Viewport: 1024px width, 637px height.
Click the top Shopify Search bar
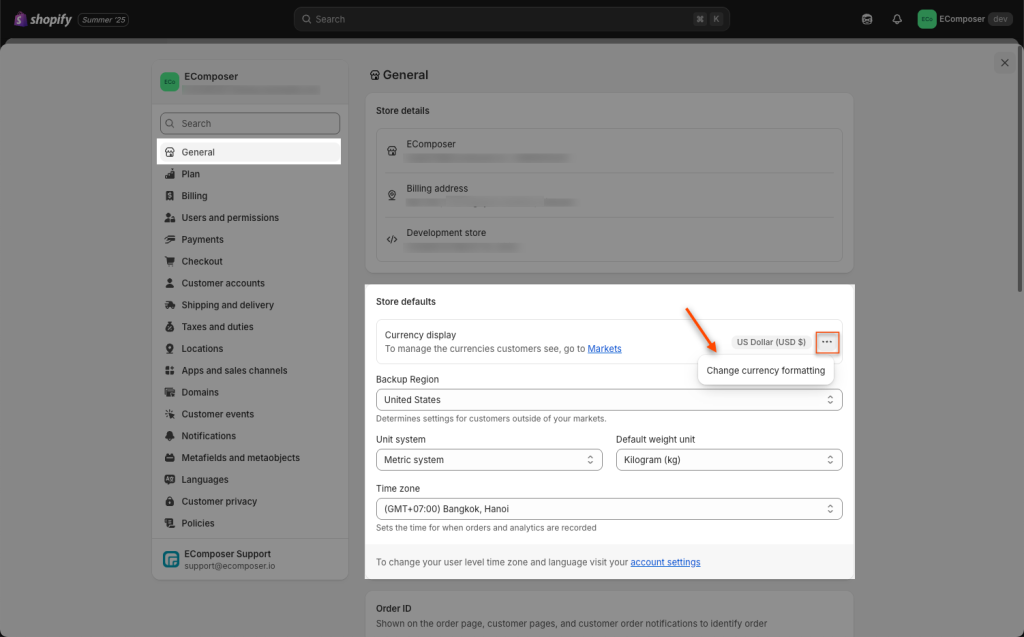pyautogui.click(x=511, y=19)
